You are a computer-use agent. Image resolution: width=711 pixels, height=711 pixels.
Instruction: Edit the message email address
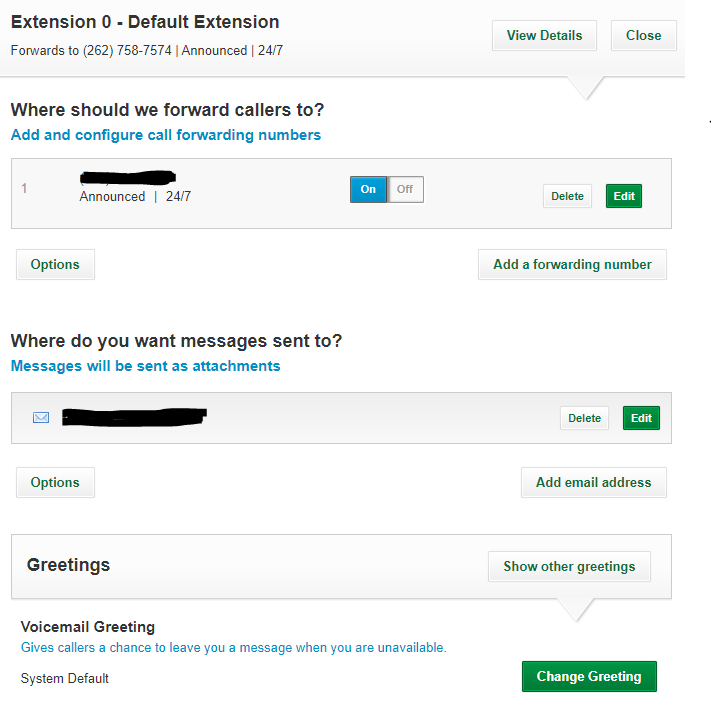pyautogui.click(x=641, y=418)
